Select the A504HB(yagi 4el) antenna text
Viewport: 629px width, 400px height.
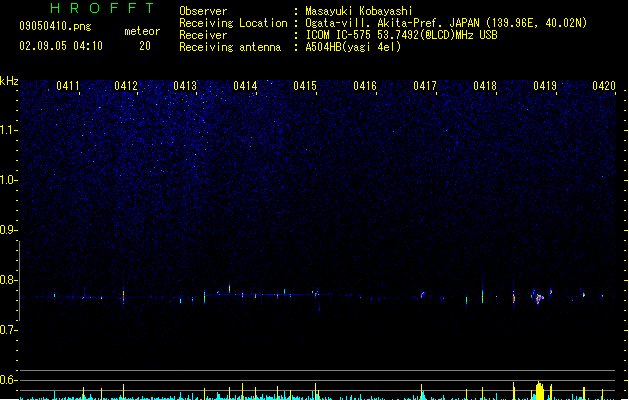coord(353,47)
